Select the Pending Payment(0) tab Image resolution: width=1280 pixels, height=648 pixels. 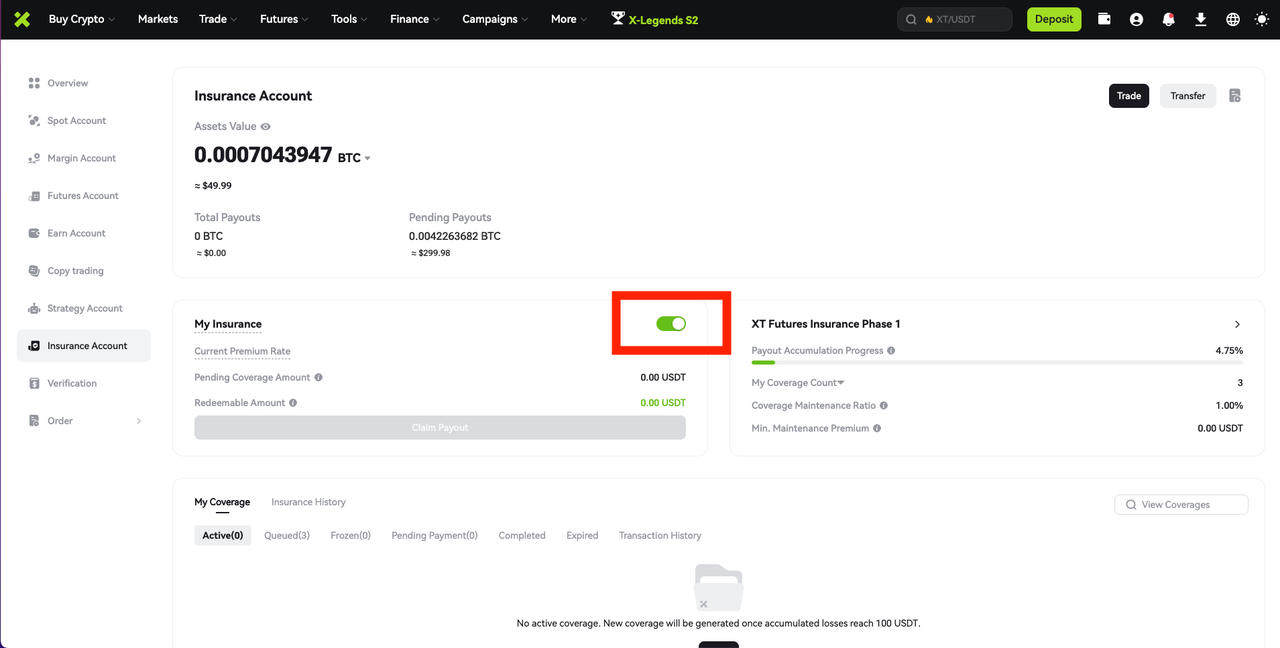435,536
